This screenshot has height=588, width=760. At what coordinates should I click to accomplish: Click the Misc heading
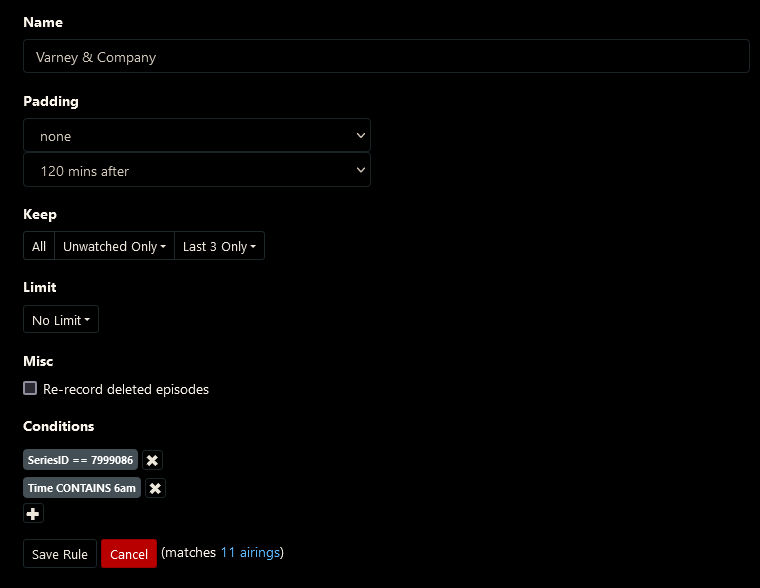coord(38,361)
